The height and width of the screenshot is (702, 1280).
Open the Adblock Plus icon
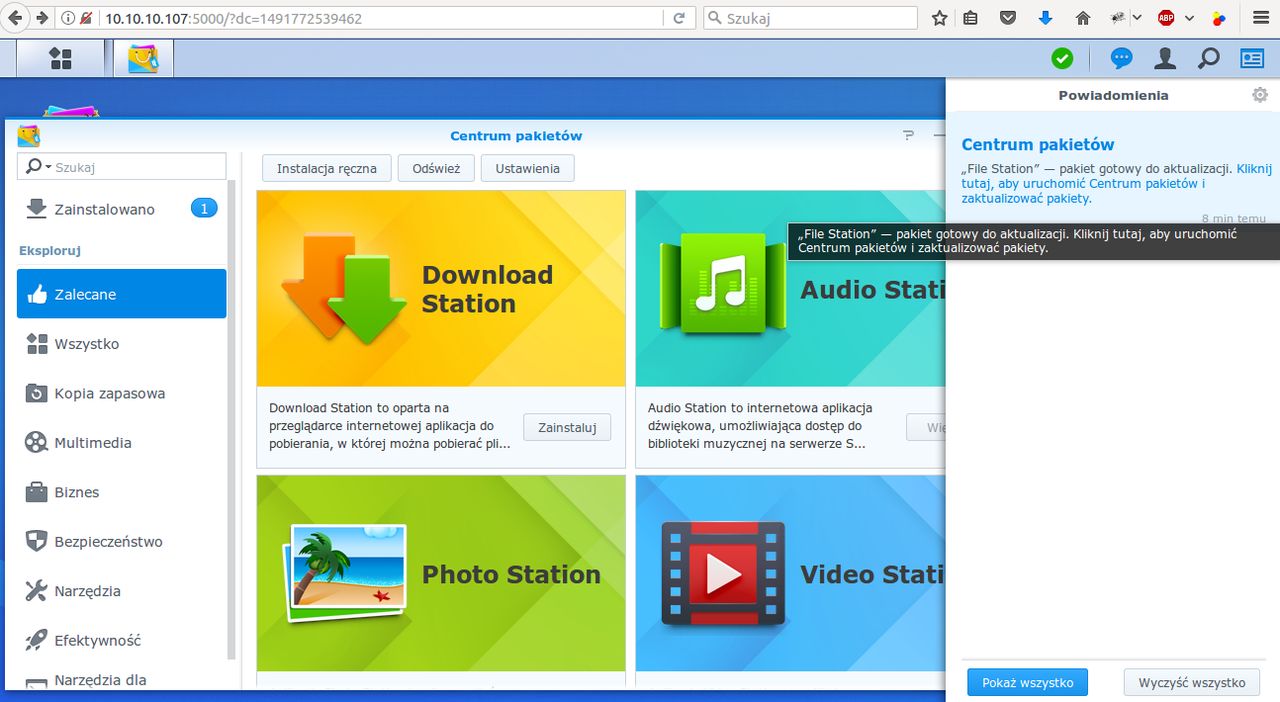(x=1166, y=18)
